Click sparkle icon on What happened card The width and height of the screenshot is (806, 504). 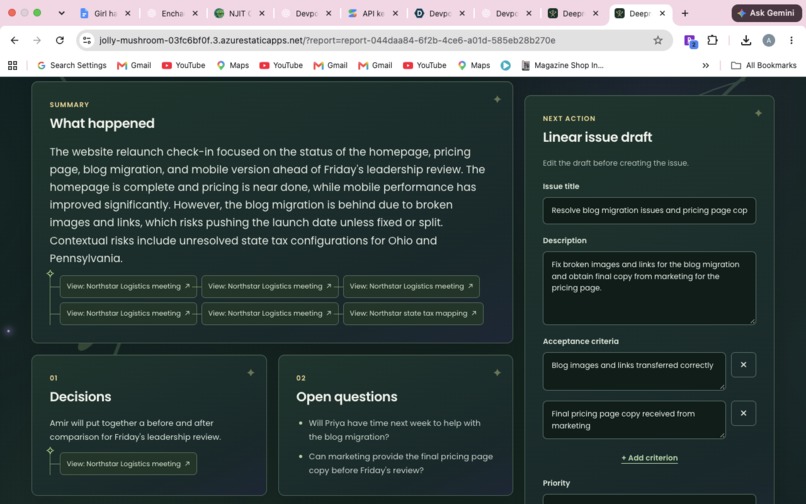tap(497, 99)
